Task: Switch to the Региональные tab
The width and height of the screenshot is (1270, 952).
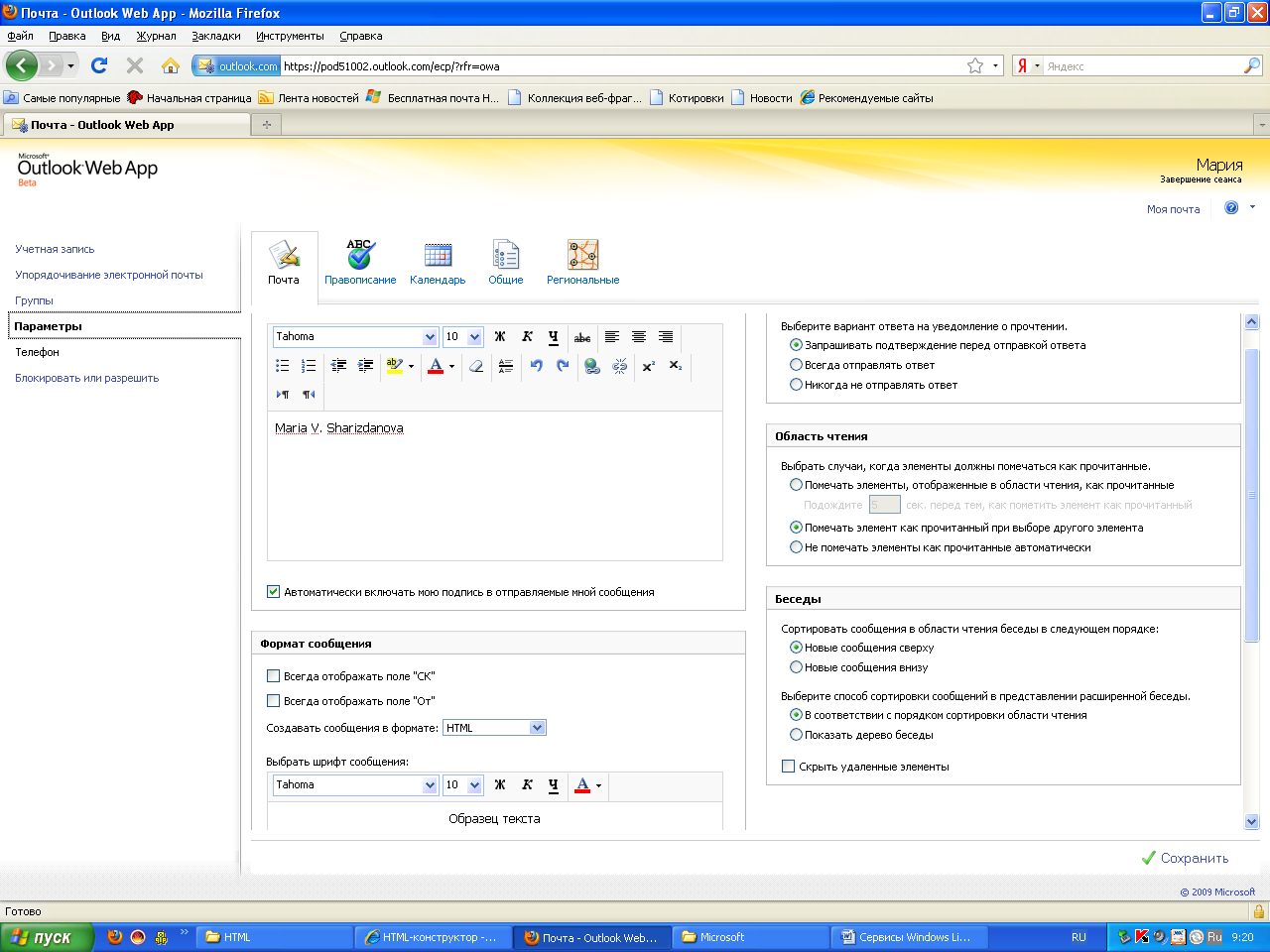Action: click(582, 262)
